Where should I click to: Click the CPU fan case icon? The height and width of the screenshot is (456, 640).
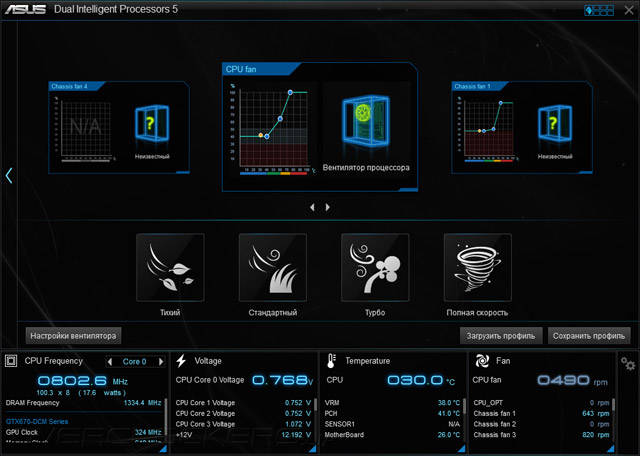366,120
